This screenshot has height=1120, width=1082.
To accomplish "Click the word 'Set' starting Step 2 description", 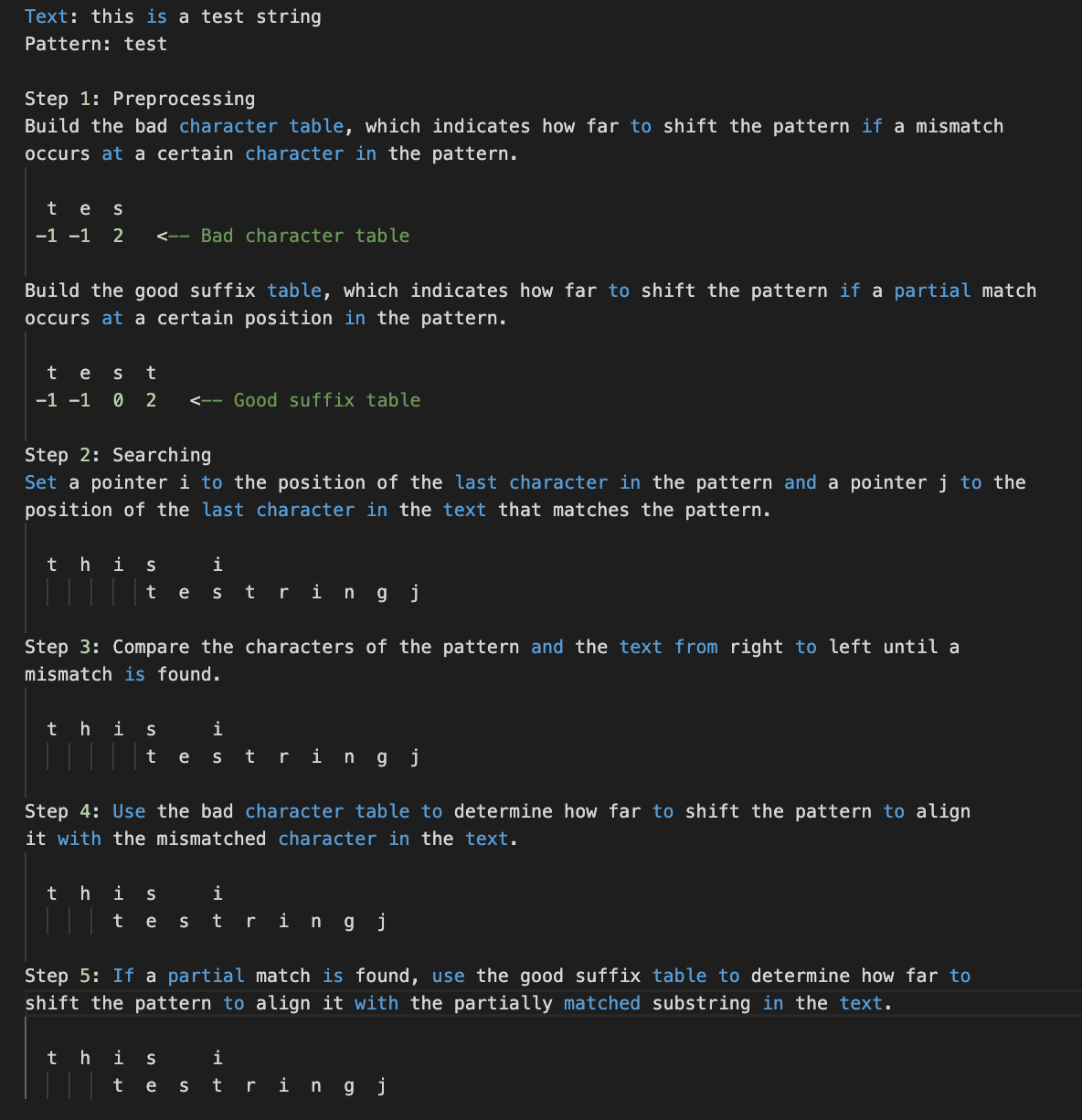I will coord(41,482).
